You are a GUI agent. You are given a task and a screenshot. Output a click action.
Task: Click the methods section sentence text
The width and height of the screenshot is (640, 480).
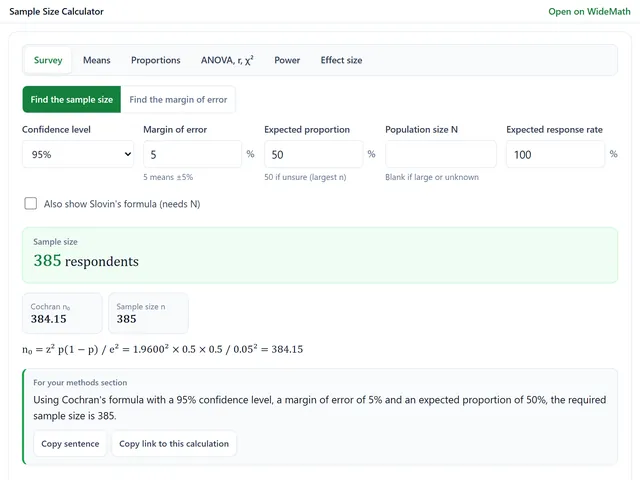click(320, 408)
